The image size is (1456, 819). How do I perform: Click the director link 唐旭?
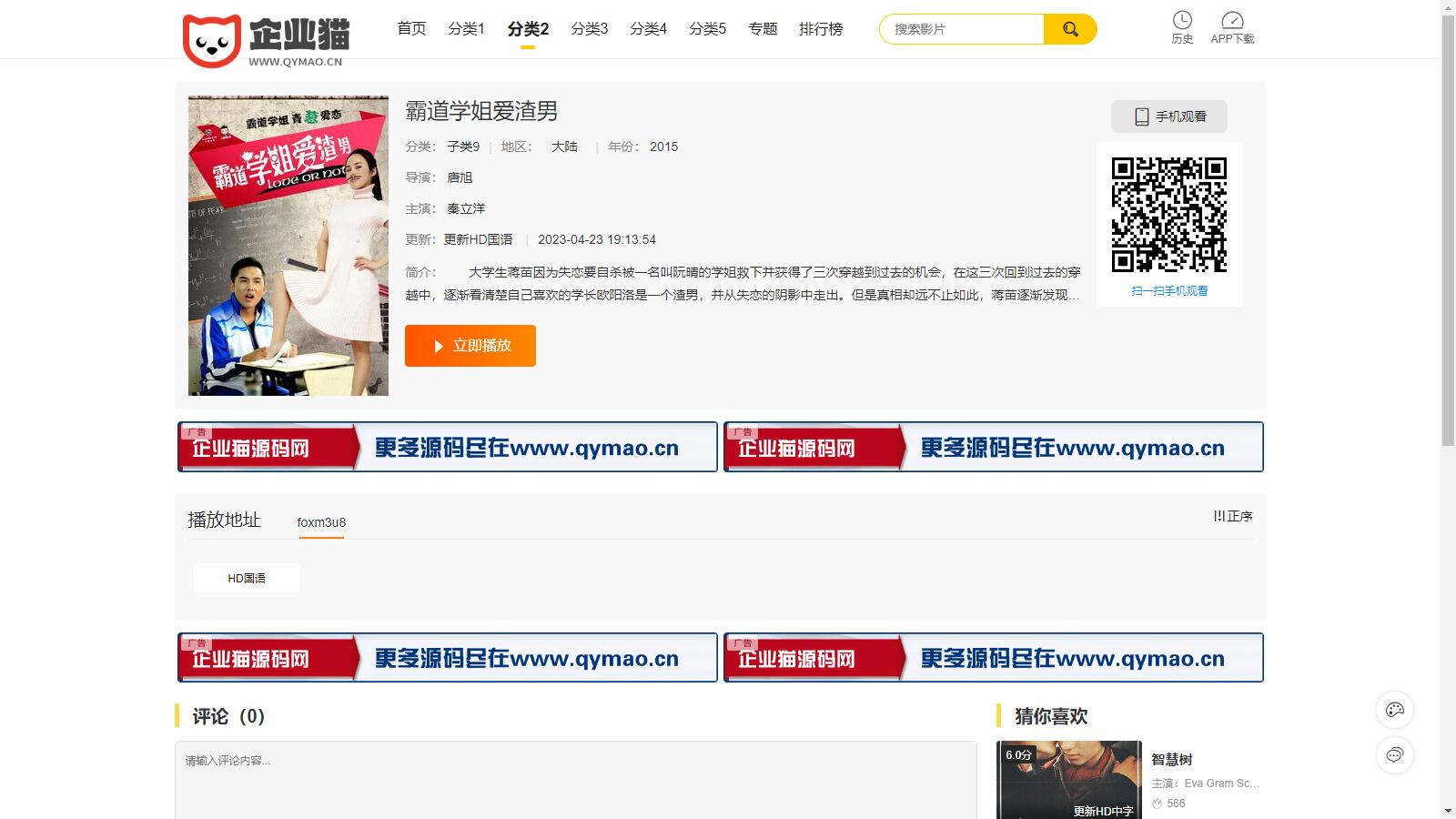click(460, 177)
